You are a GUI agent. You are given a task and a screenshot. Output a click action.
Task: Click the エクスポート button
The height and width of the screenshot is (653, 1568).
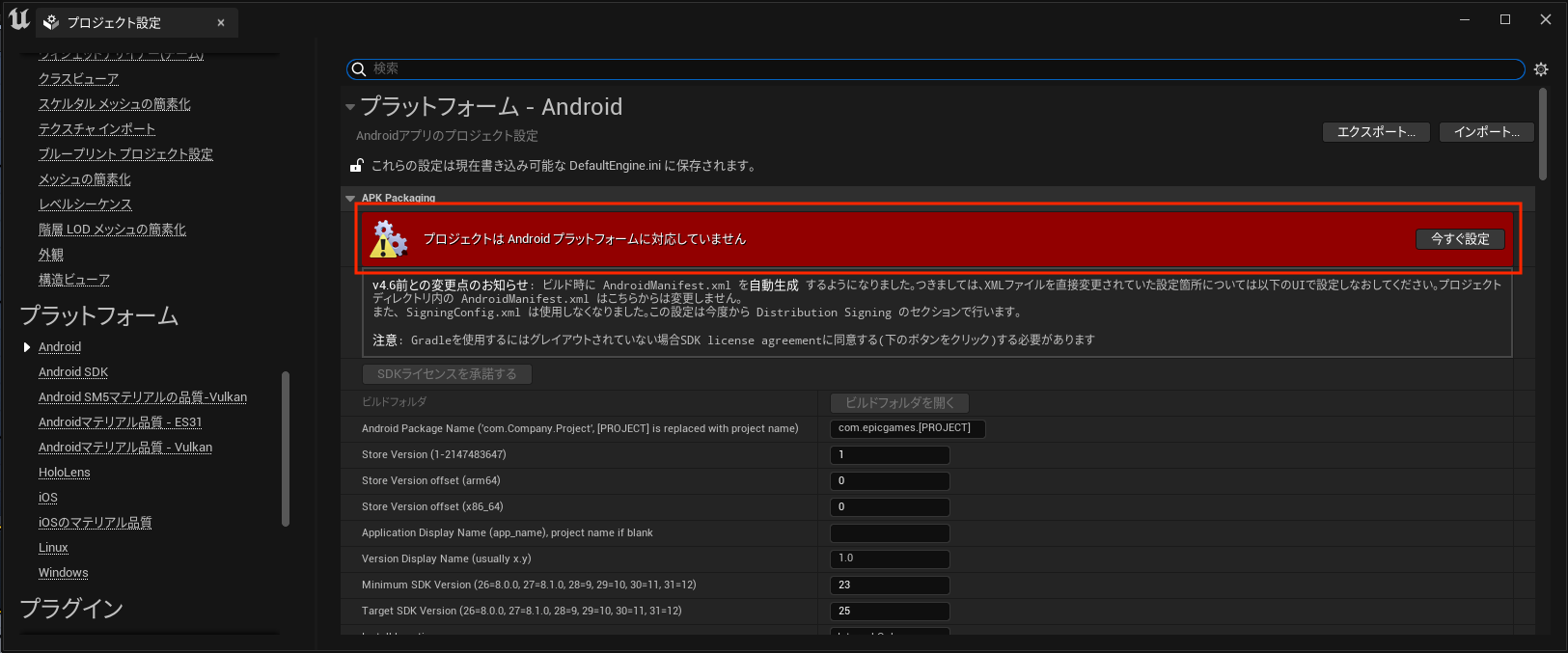(x=1377, y=132)
